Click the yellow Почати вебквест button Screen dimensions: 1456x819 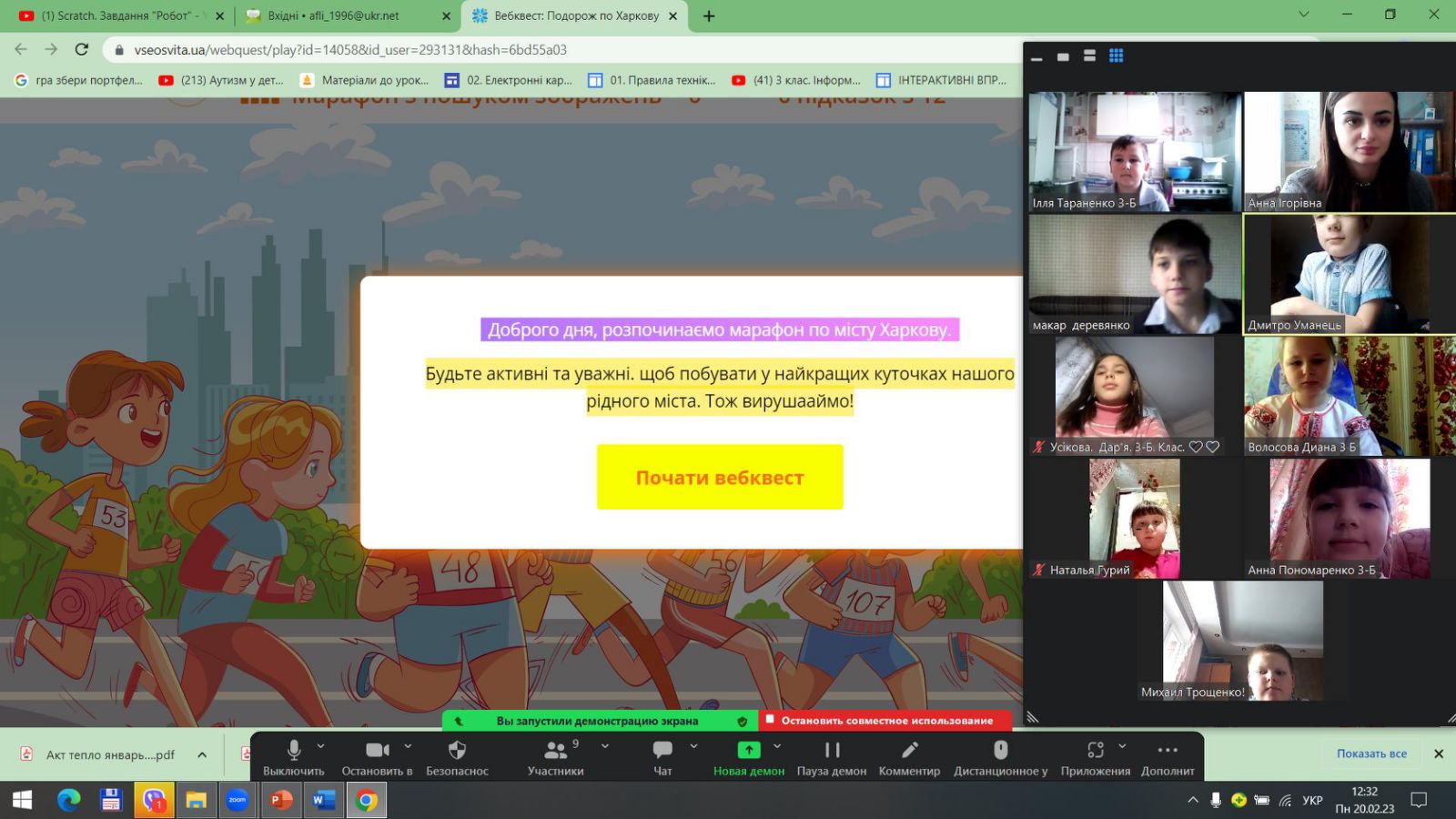pyautogui.click(x=720, y=478)
